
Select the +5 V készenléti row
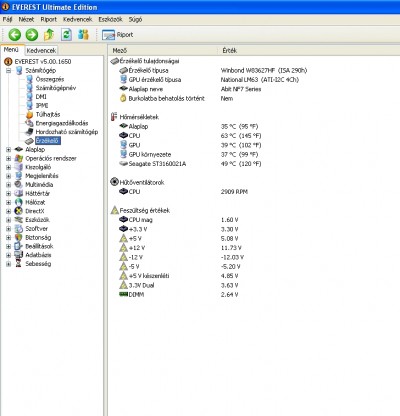click(179, 276)
